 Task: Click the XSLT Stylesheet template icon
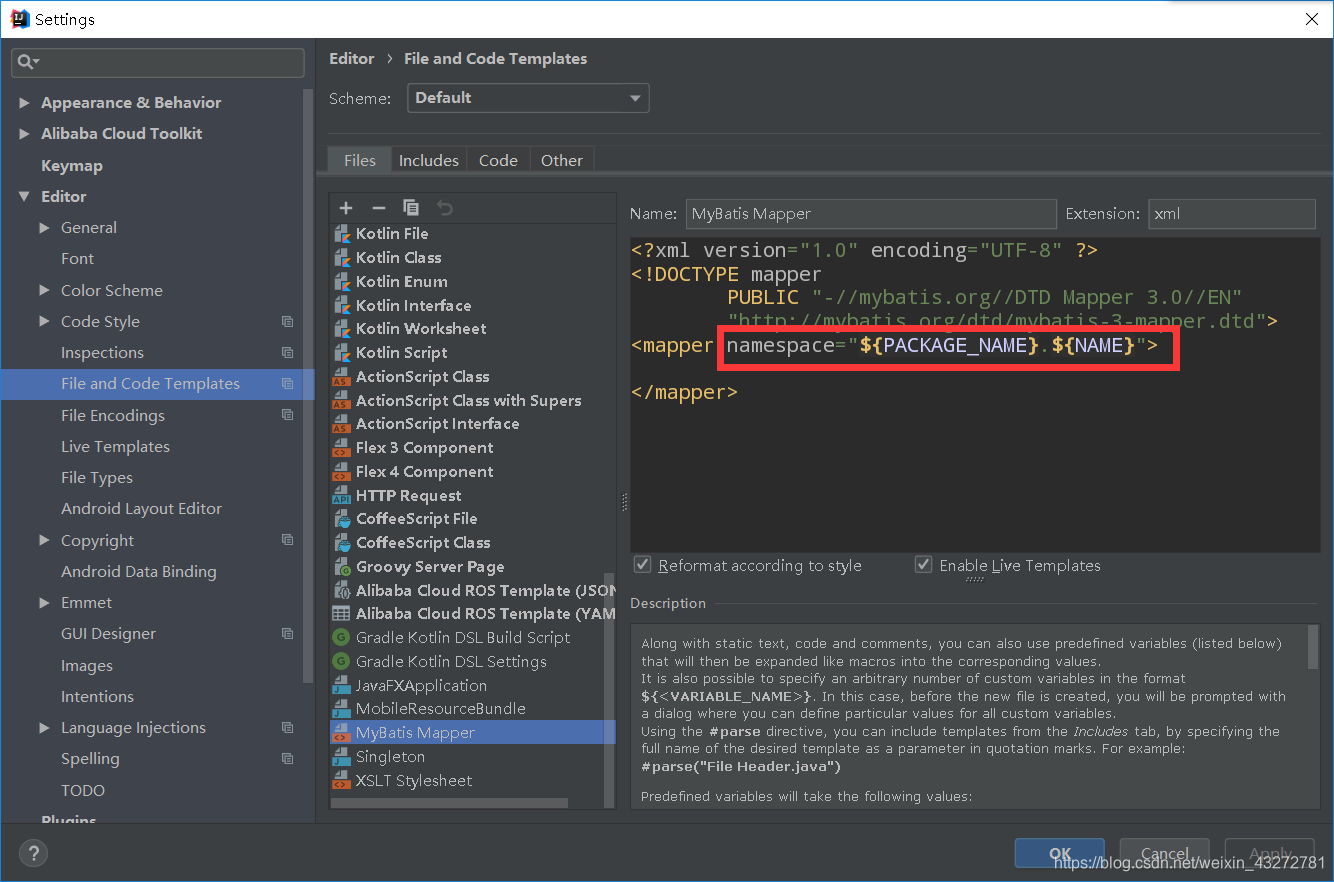pos(341,781)
